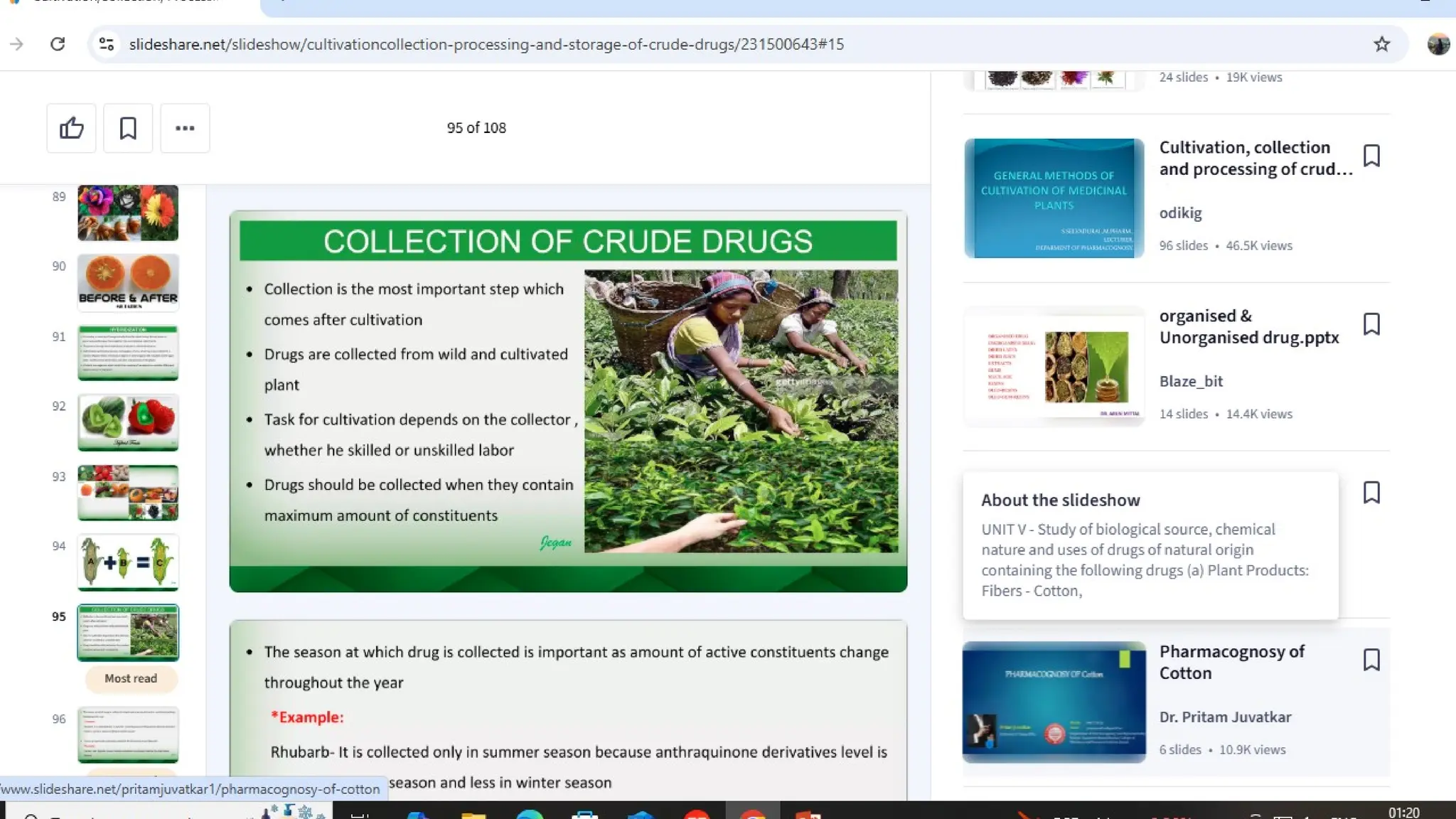Open 'organised & Unorganised drug.pptx' title link

tap(1249, 326)
